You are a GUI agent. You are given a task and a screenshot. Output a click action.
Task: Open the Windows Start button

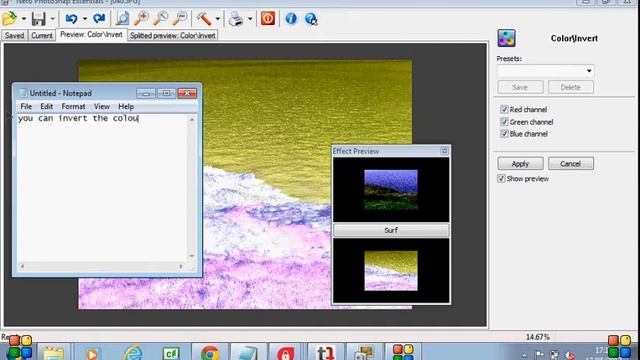pos(19,348)
